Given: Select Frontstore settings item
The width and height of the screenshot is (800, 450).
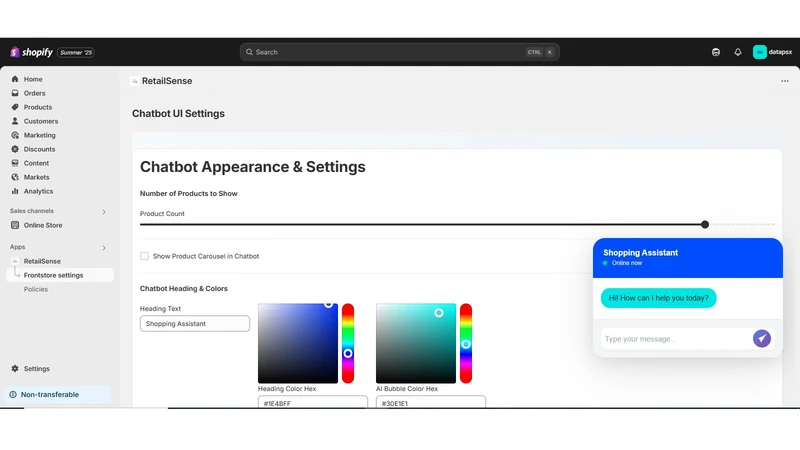Looking at the screenshot, I should [x=60, y=275].
